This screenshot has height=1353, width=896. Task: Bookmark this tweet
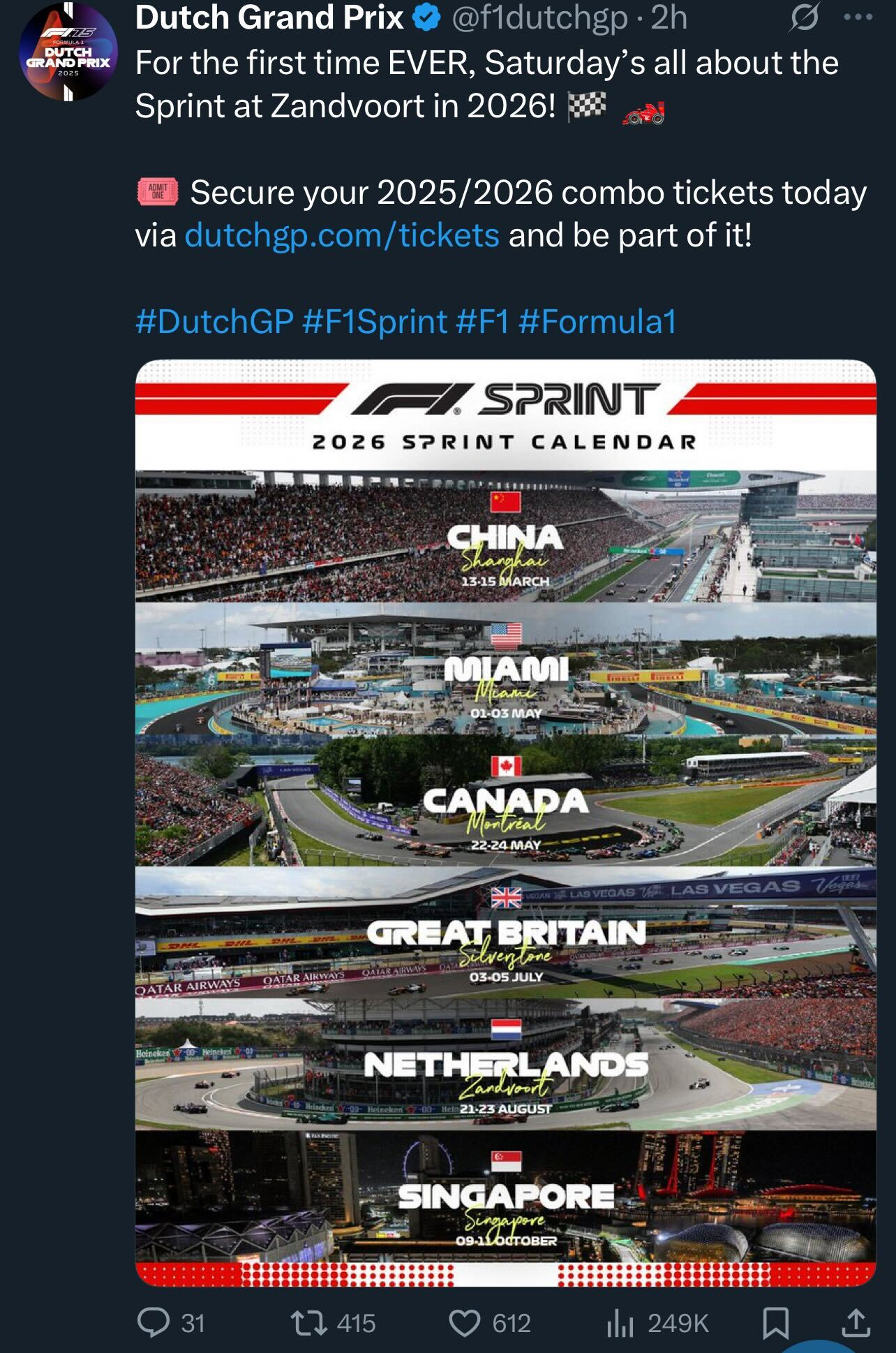[x=775, y=1322]
